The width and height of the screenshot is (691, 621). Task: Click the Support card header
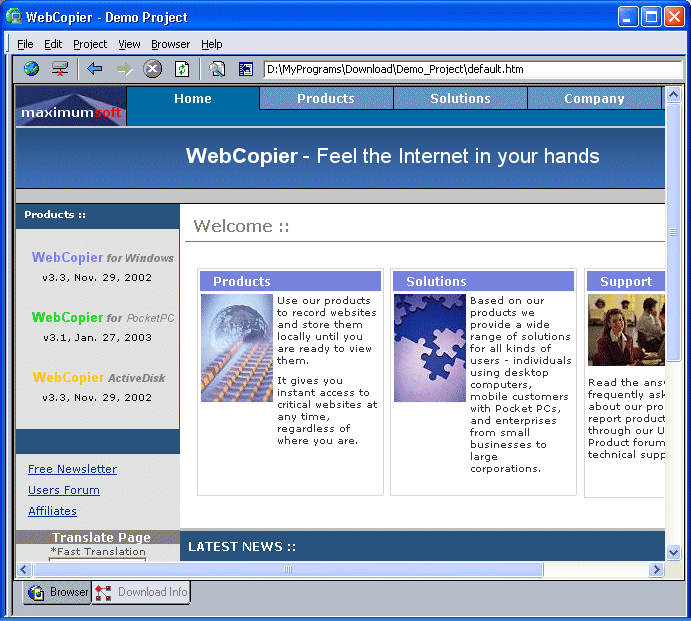626,281
